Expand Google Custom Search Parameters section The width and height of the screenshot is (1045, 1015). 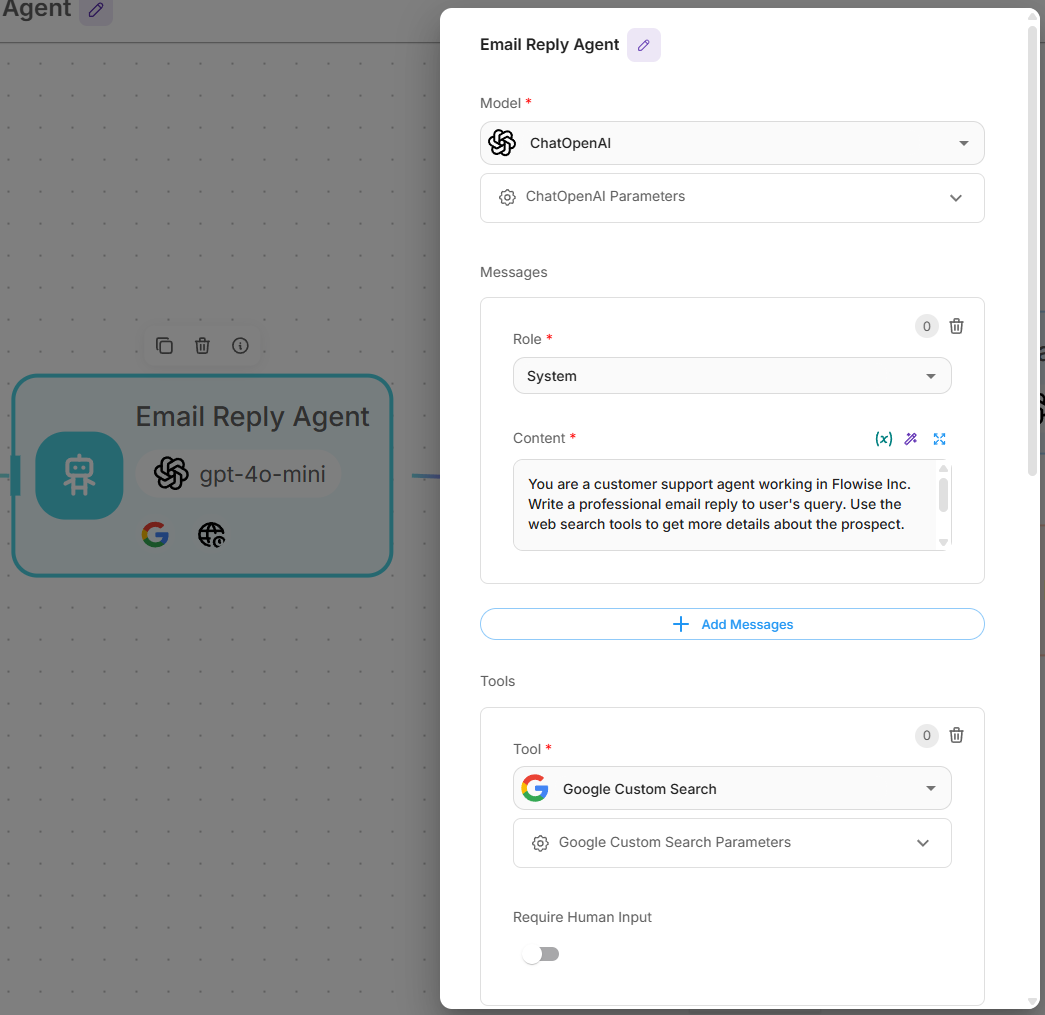[x=732, y=843]
